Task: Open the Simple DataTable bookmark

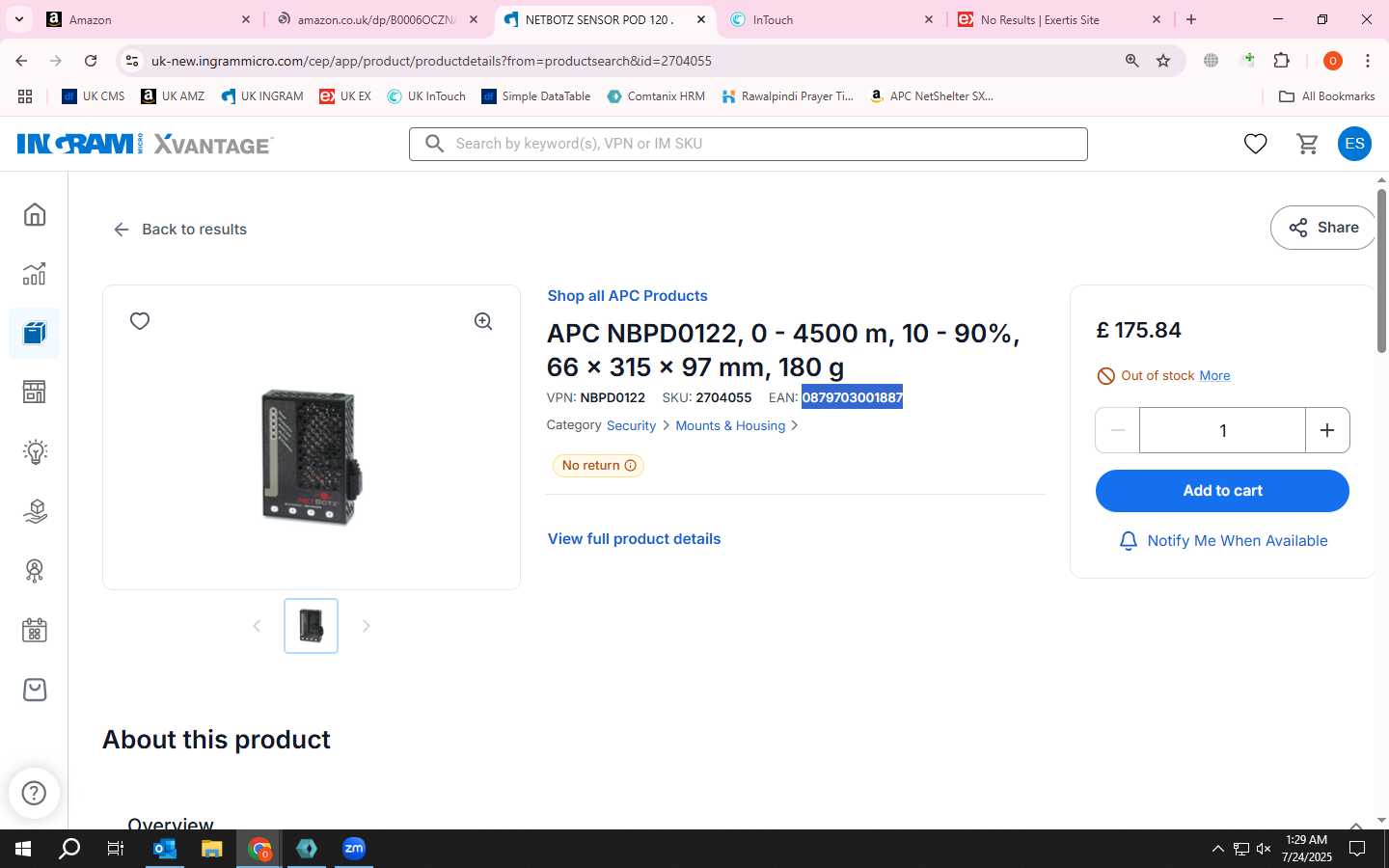Action: (x=536, y=96)
